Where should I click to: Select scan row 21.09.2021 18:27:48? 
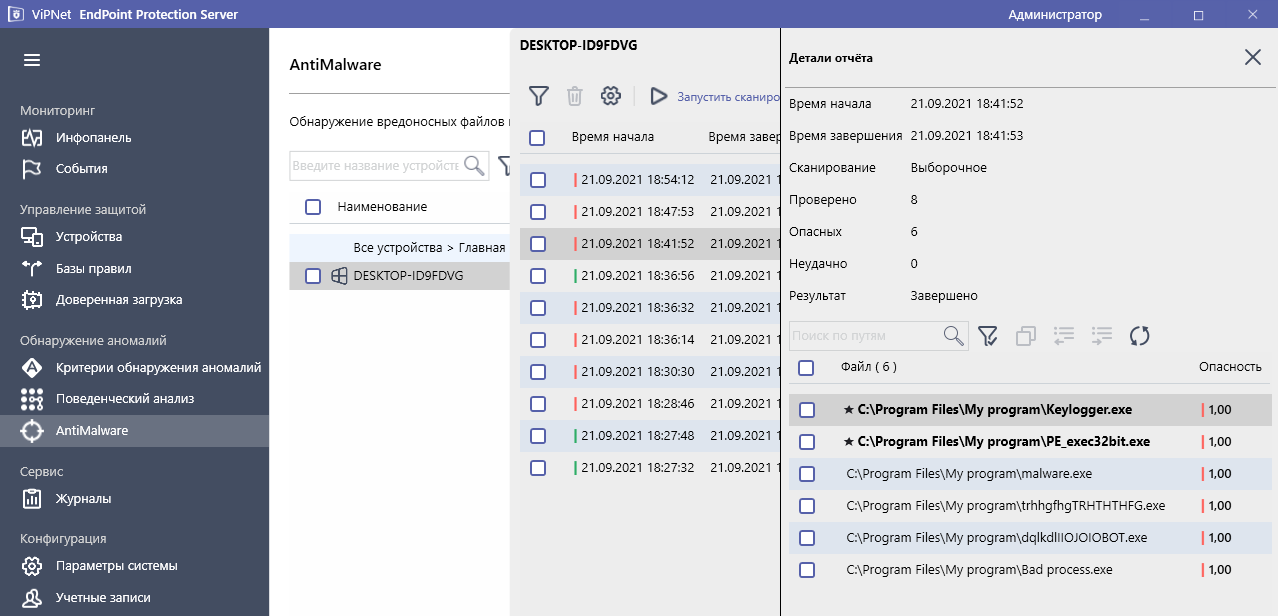pos(650,435)
